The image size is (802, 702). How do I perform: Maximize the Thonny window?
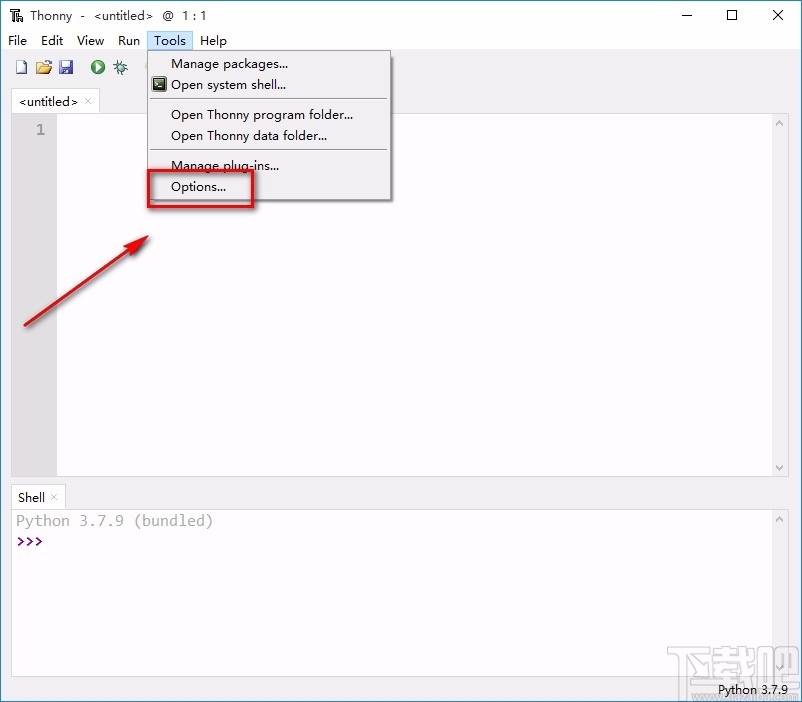(x=732, y=15)
